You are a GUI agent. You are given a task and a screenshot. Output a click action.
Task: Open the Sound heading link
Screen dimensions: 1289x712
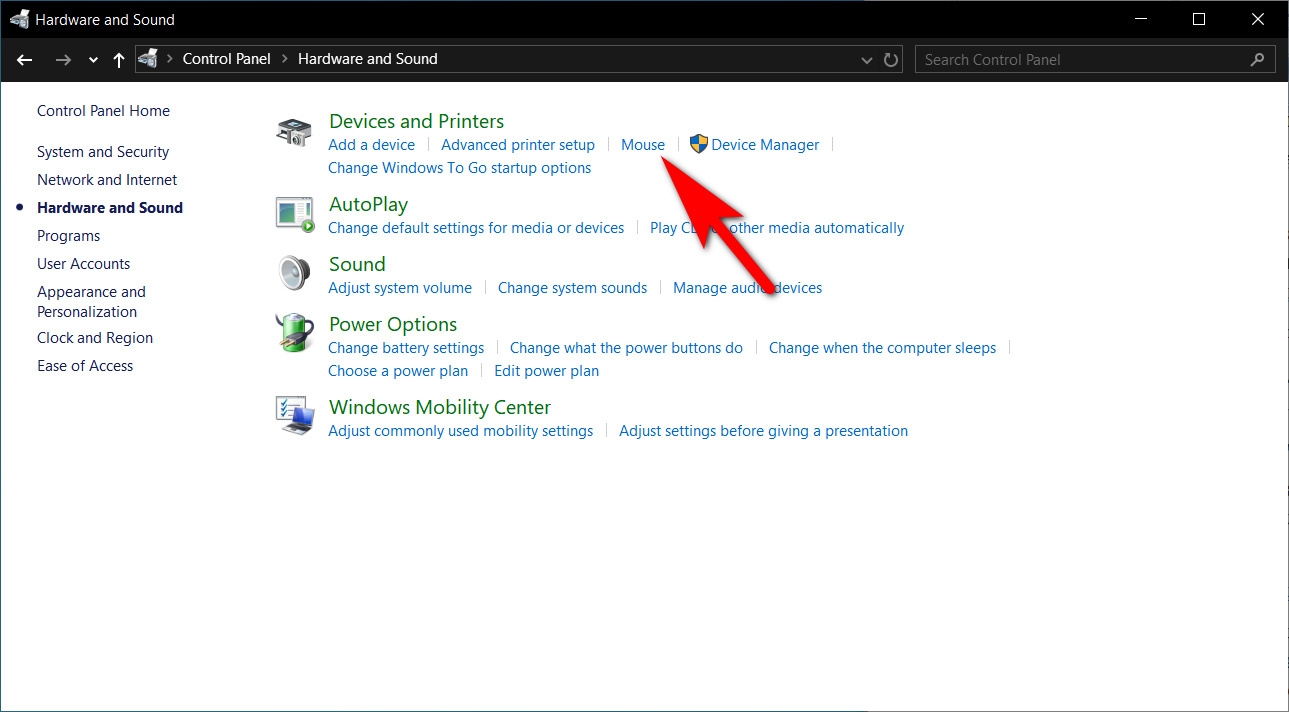coord(357,264)
